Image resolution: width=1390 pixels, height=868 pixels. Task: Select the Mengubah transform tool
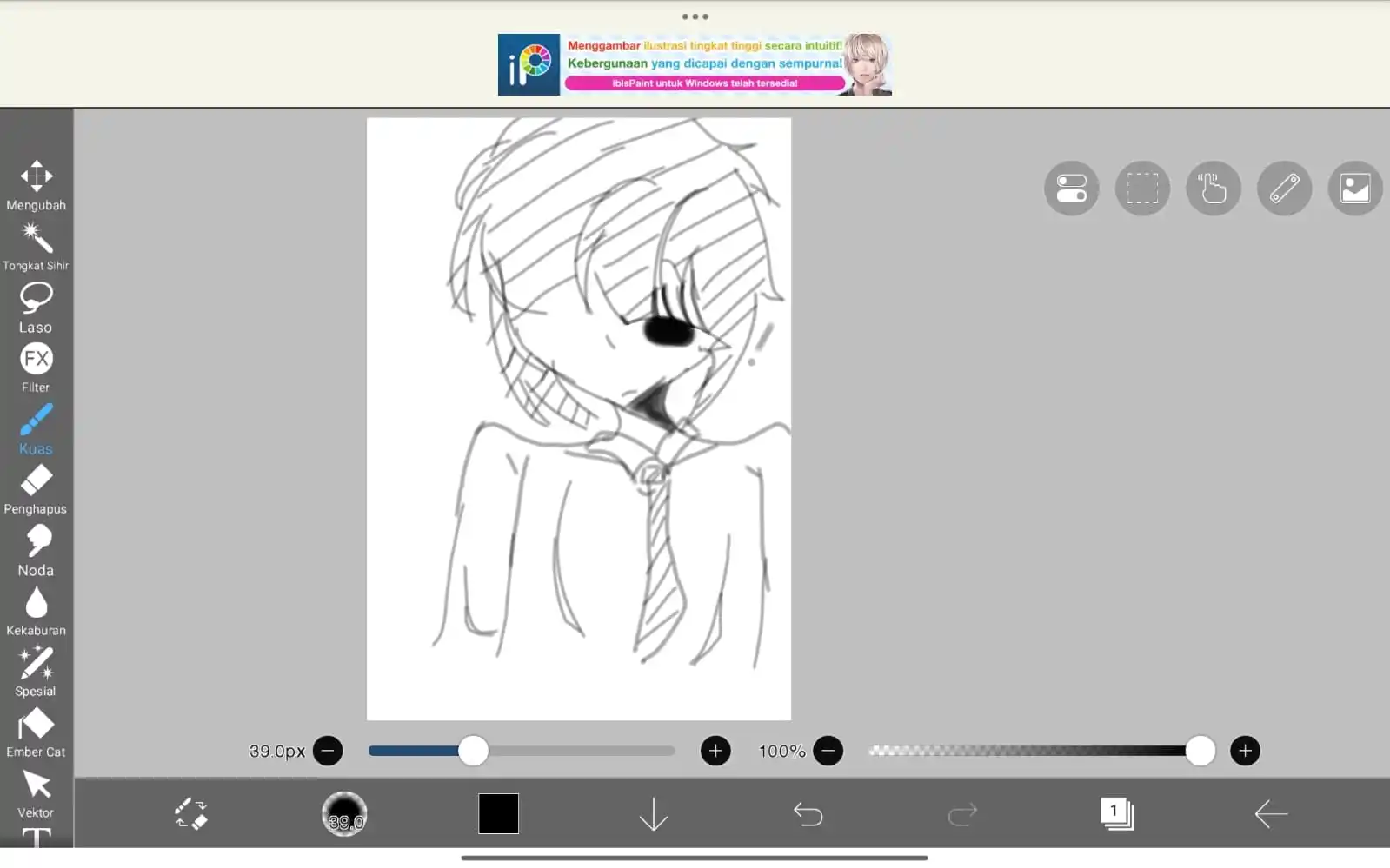point(36,185)
